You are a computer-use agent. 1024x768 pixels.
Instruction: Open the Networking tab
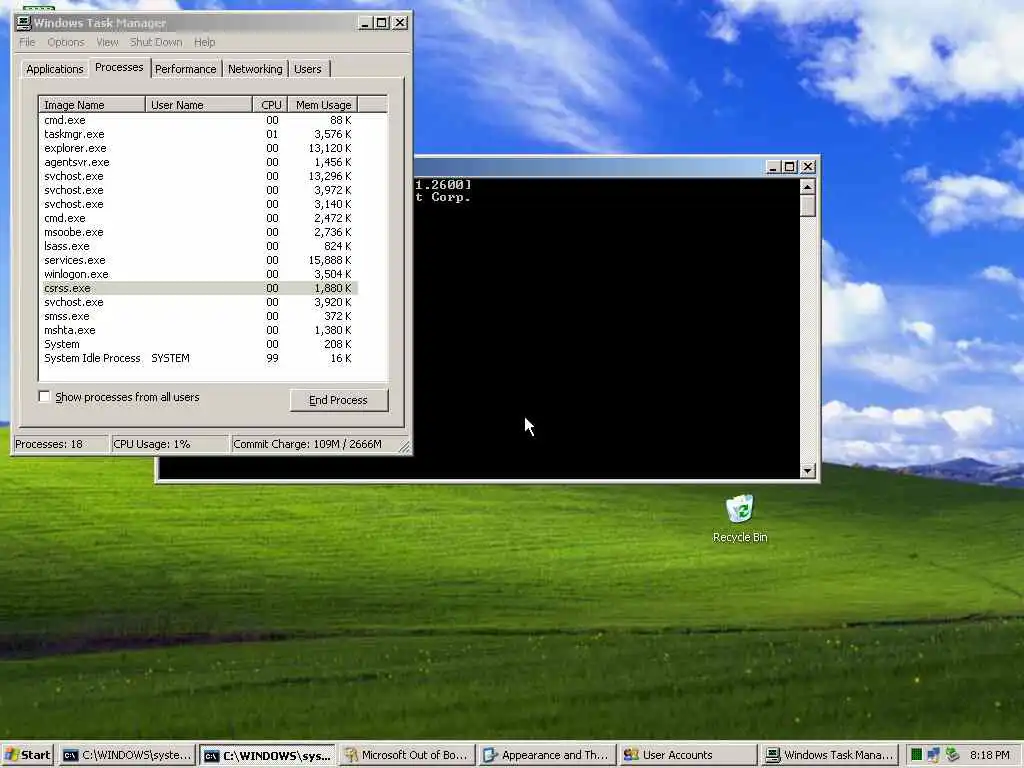click(x=255, y=69)
